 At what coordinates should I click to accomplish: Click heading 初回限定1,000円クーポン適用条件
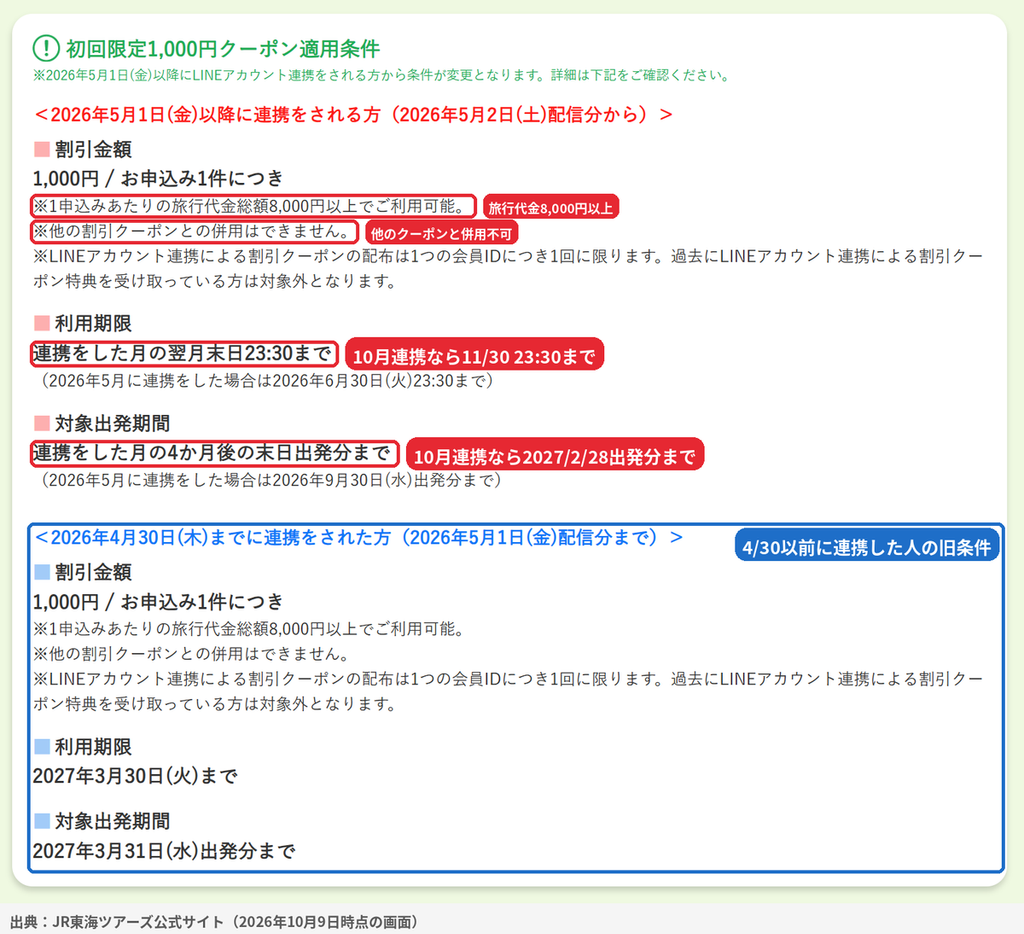[x=223, y=49]
